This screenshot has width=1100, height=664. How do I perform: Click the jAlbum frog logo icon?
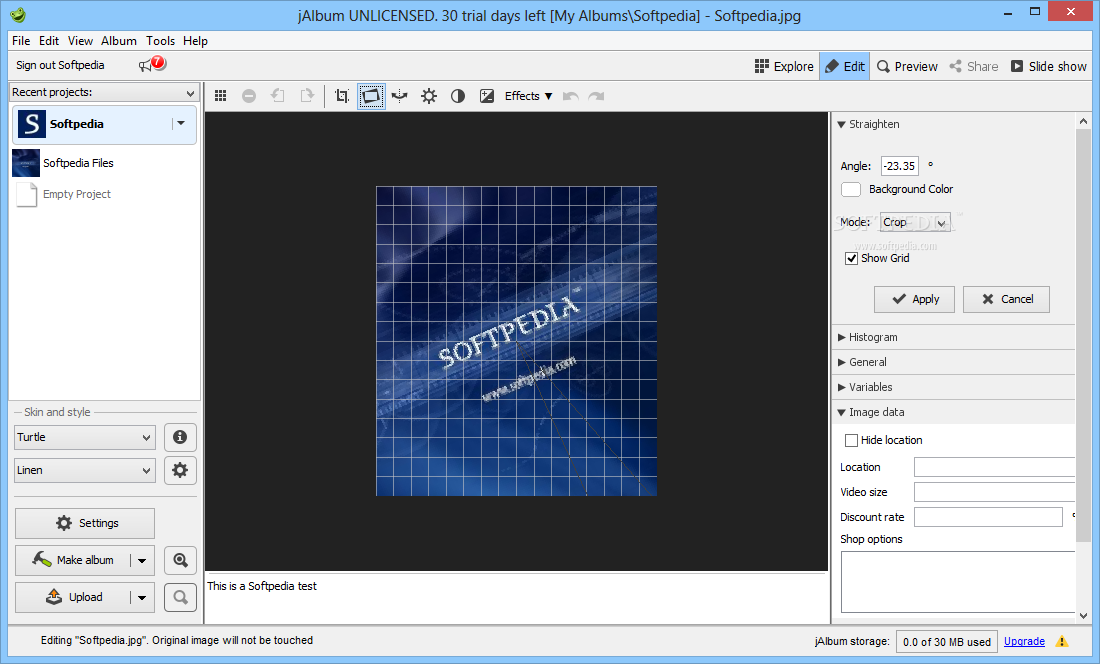tap(18, 15)
